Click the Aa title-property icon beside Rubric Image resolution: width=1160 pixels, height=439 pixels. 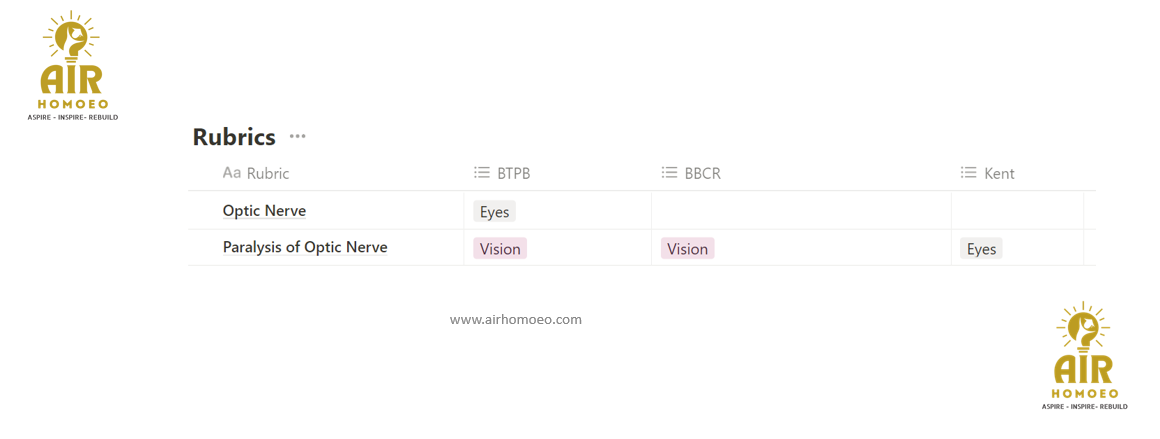232,173
